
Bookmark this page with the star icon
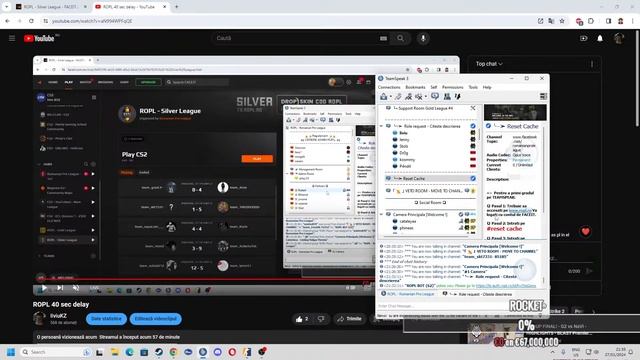click(x=562, y=21)
